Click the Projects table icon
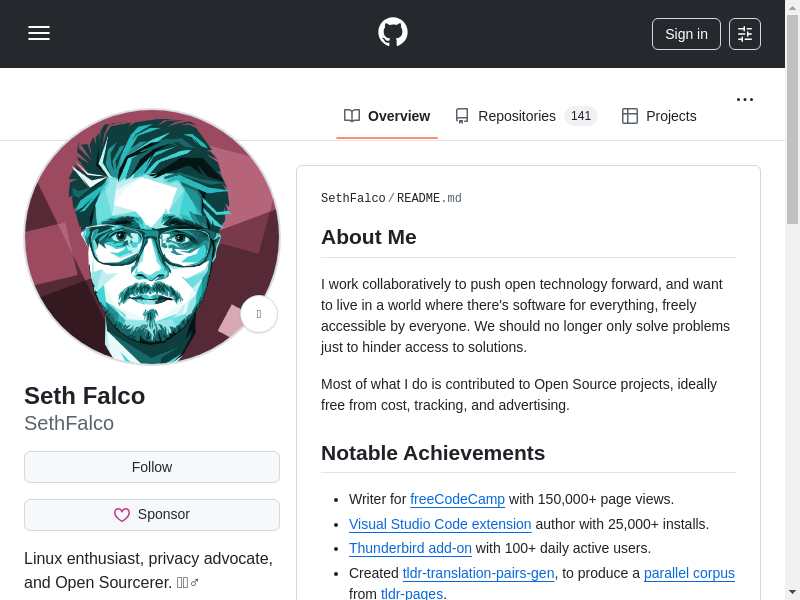 (630, 116)
